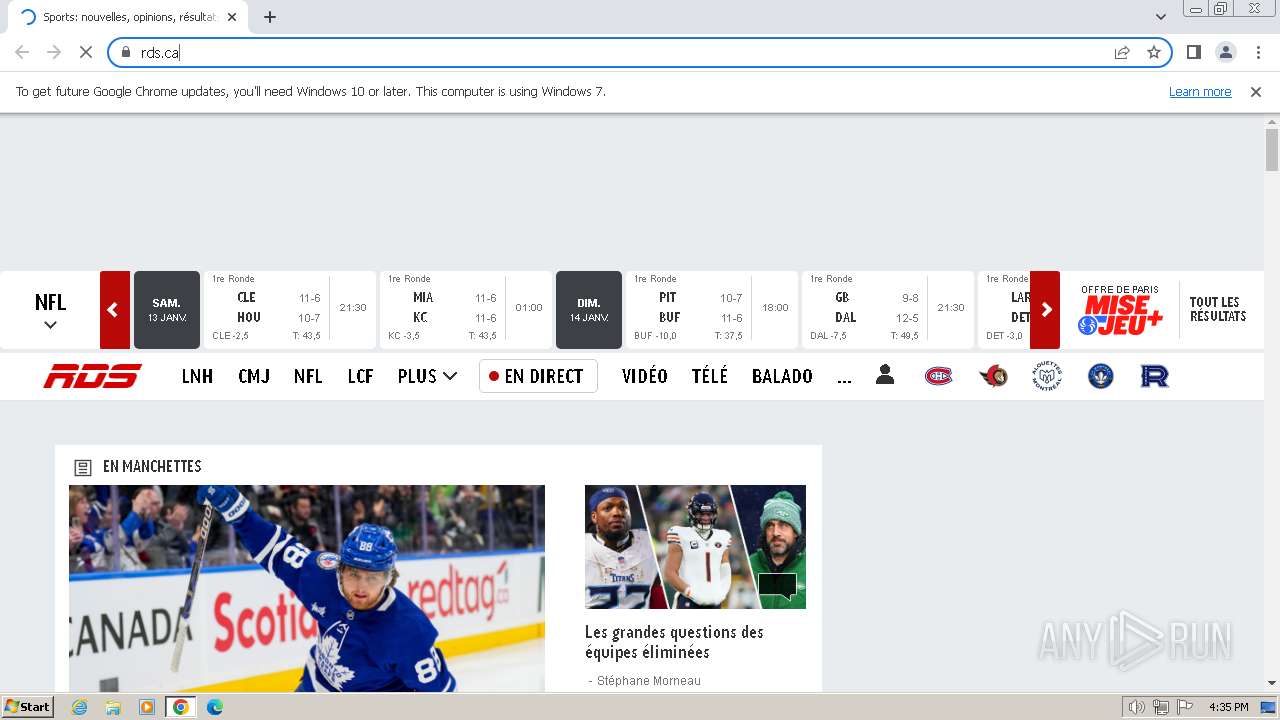Viewport: 1280px width, 720px height.
Task: Click author Stéphane Morneau
Action: [649, 681]
